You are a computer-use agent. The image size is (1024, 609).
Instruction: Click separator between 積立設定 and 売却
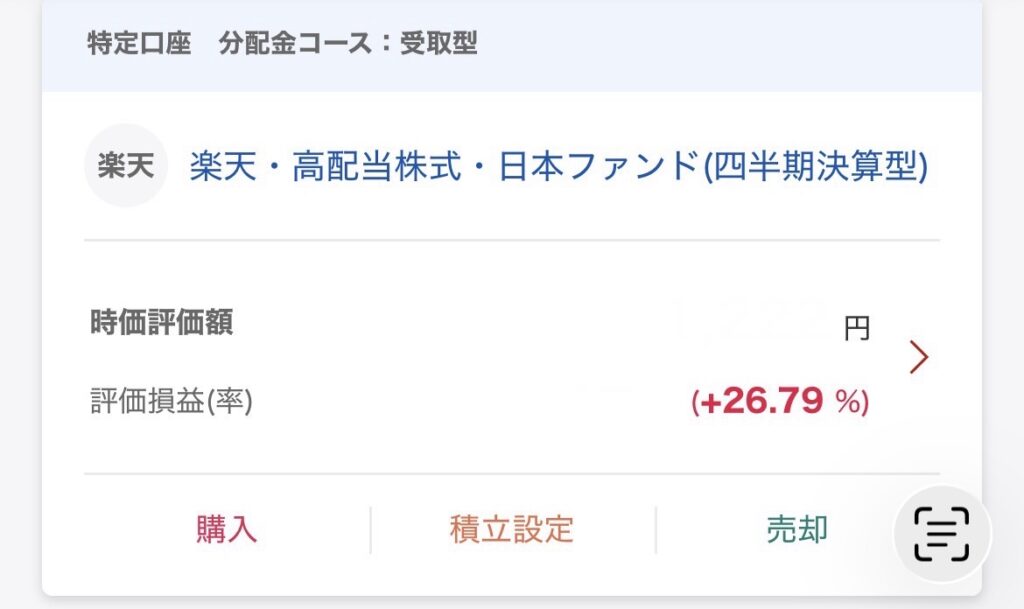coord(655,530)
